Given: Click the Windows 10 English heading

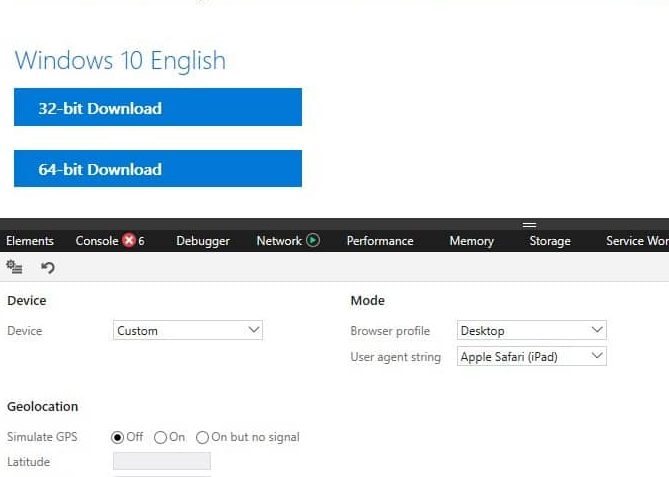Looking at the screenshot, I should point(120,60).
